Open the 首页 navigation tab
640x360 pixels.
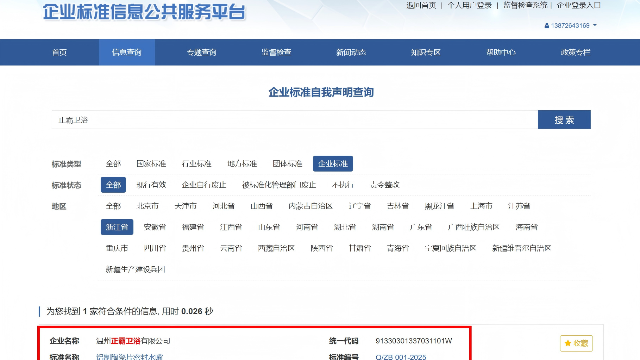pyautogui.click(x=60, y=52)
